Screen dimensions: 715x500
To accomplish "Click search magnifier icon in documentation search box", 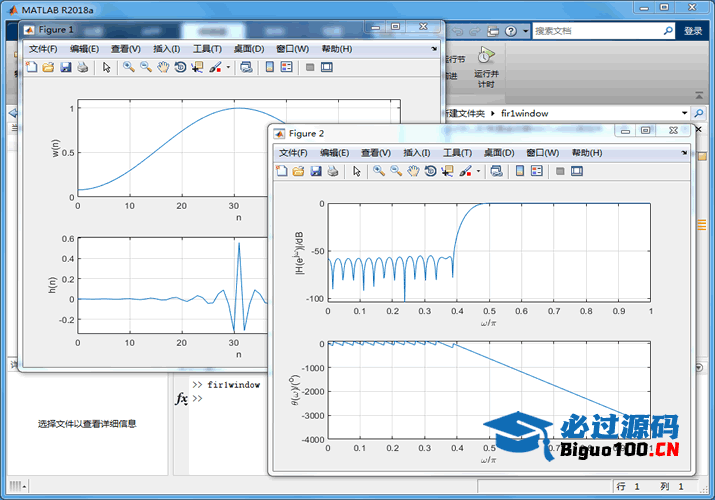I will click(668, 31).
